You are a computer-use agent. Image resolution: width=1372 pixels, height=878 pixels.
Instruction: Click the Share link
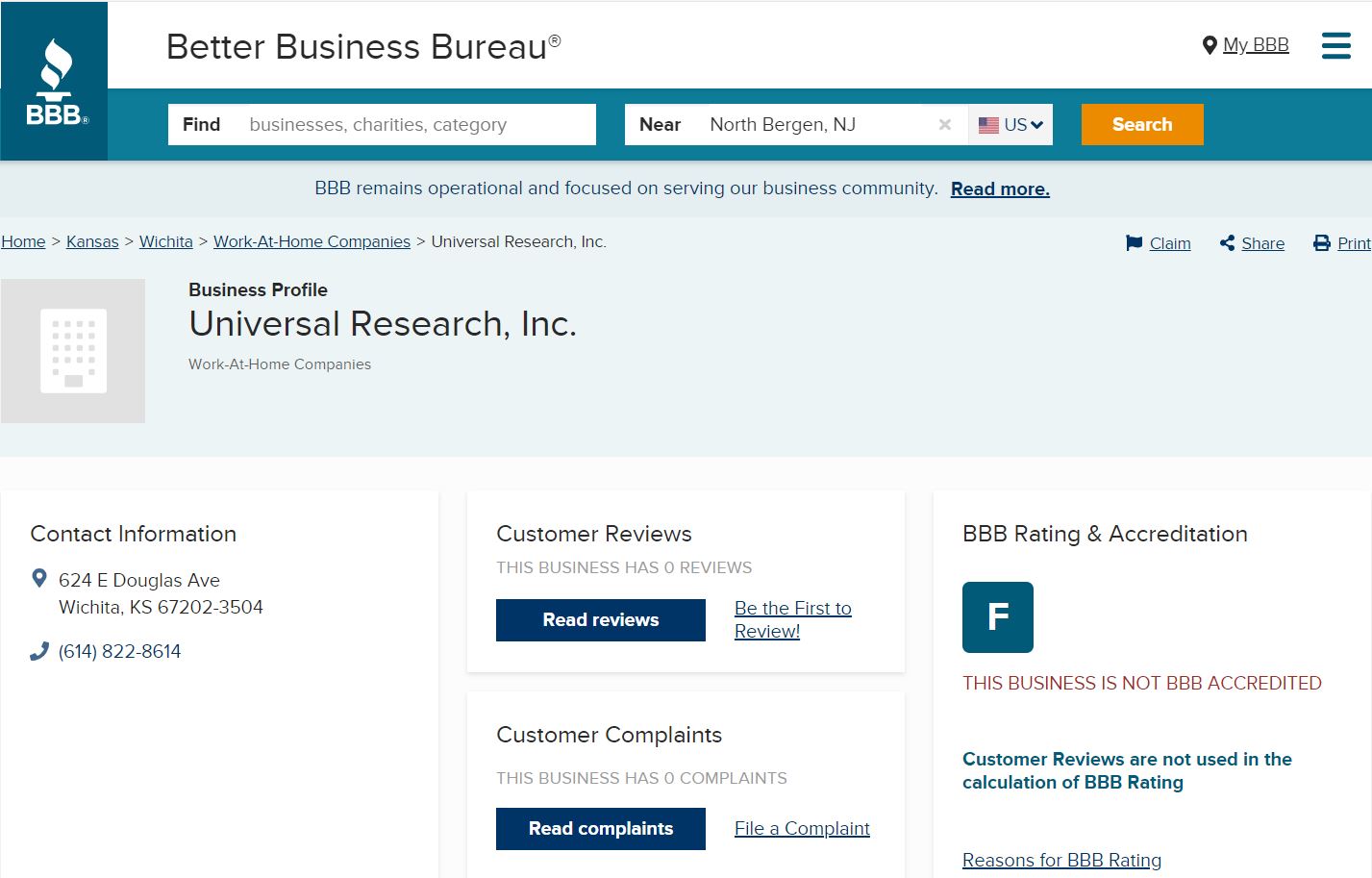[1262, 244]
